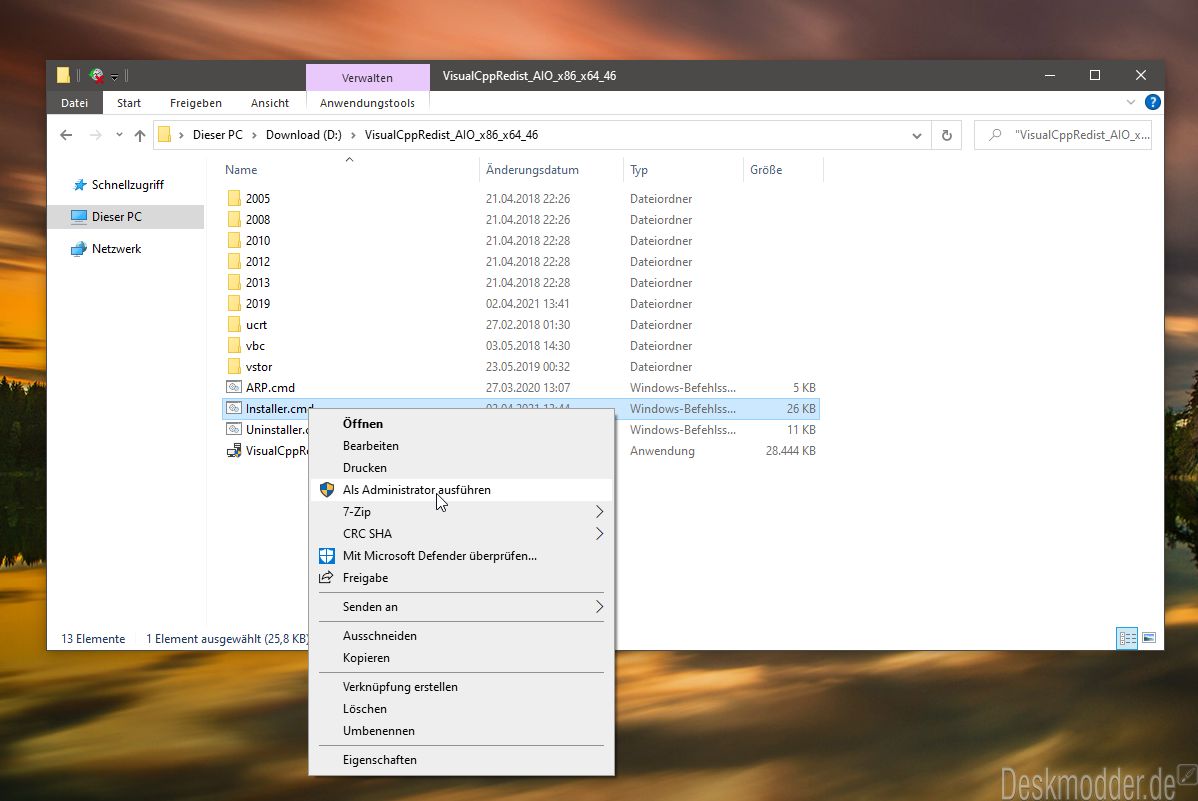Choose Als Administrator ausführen

coord(416,490)
